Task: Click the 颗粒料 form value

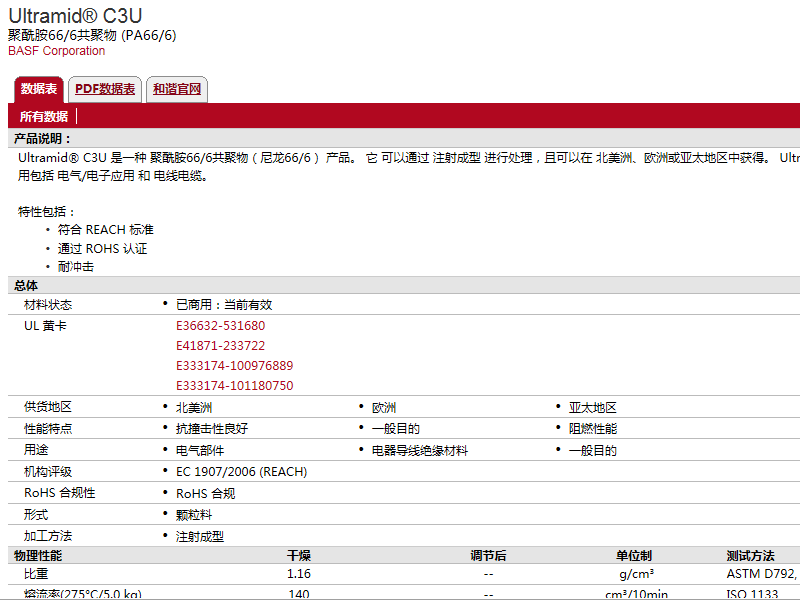Action: [x=194, y=515]
